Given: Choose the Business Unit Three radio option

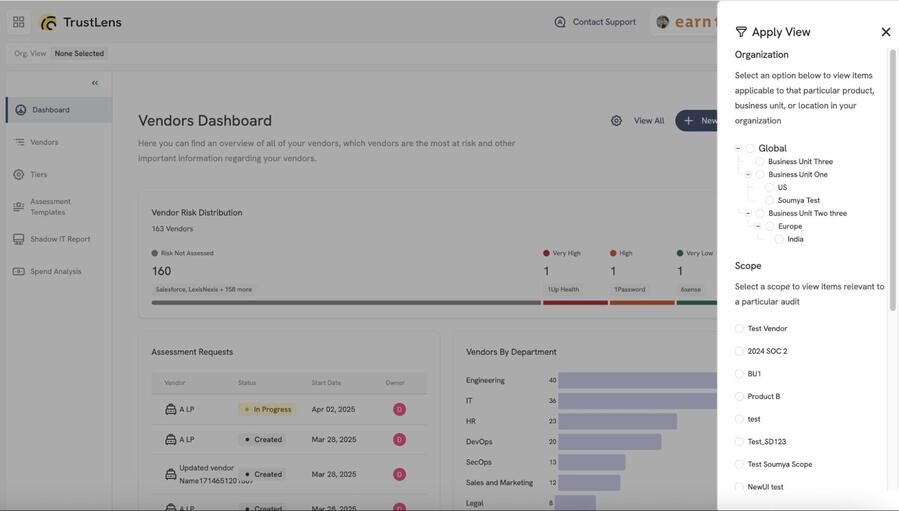Looking at the screenshot, I should coord(760,162).
